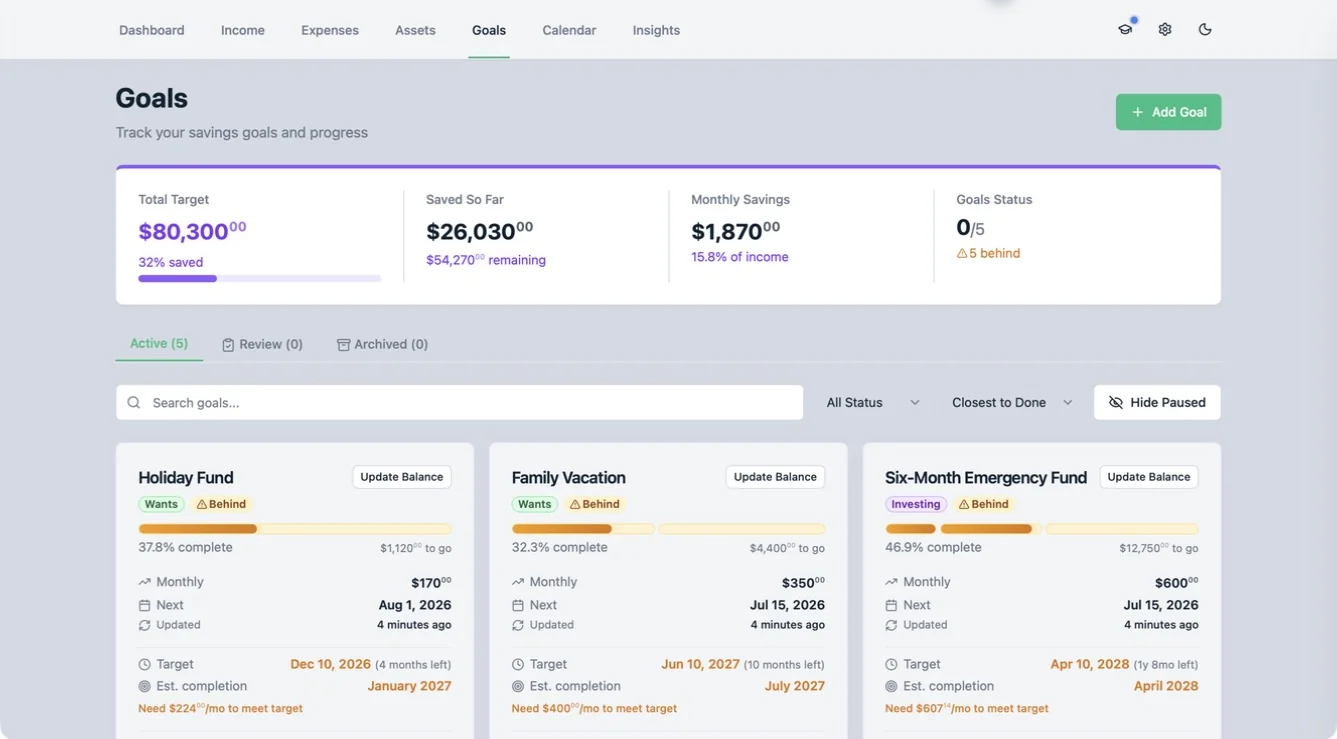Viewport: 1337px width, 739px height.
Task: Click Family Vacation Updated refresh icon
Action: tap(518, 625)
